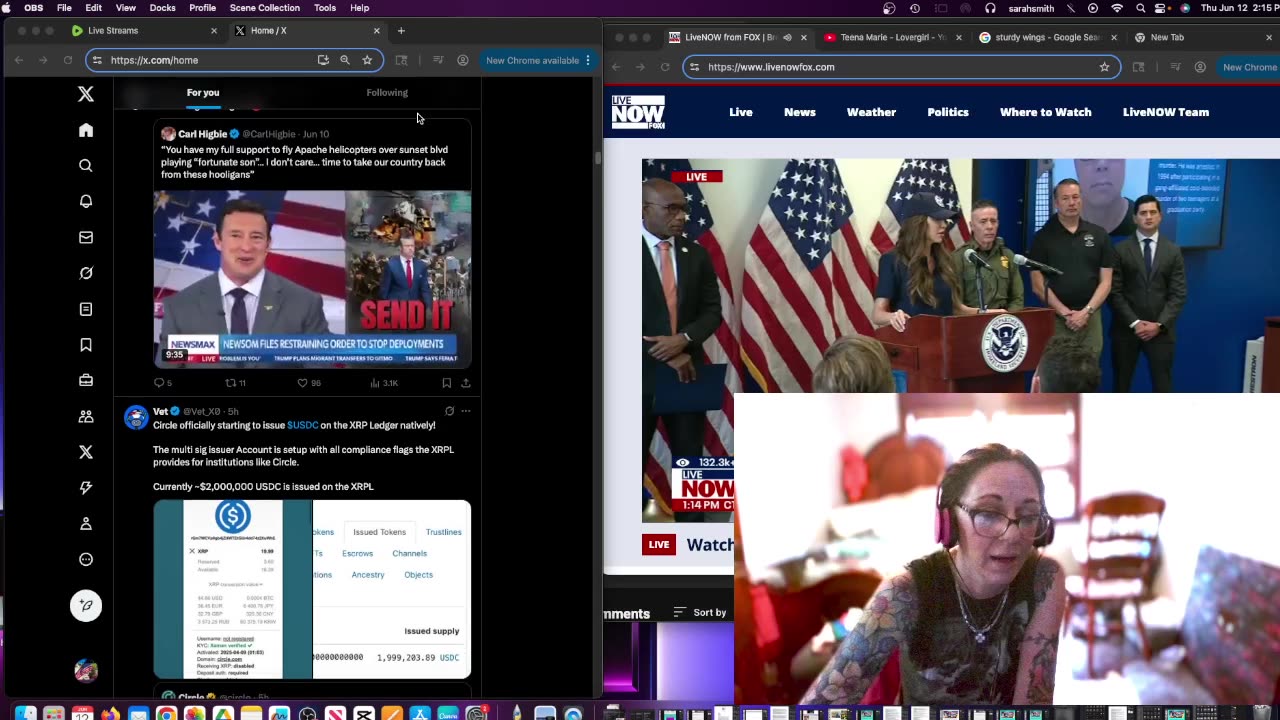Viewport: 1280px width, 720px height.
Task: Click the round white Post compose button
Action: point(86,605)
